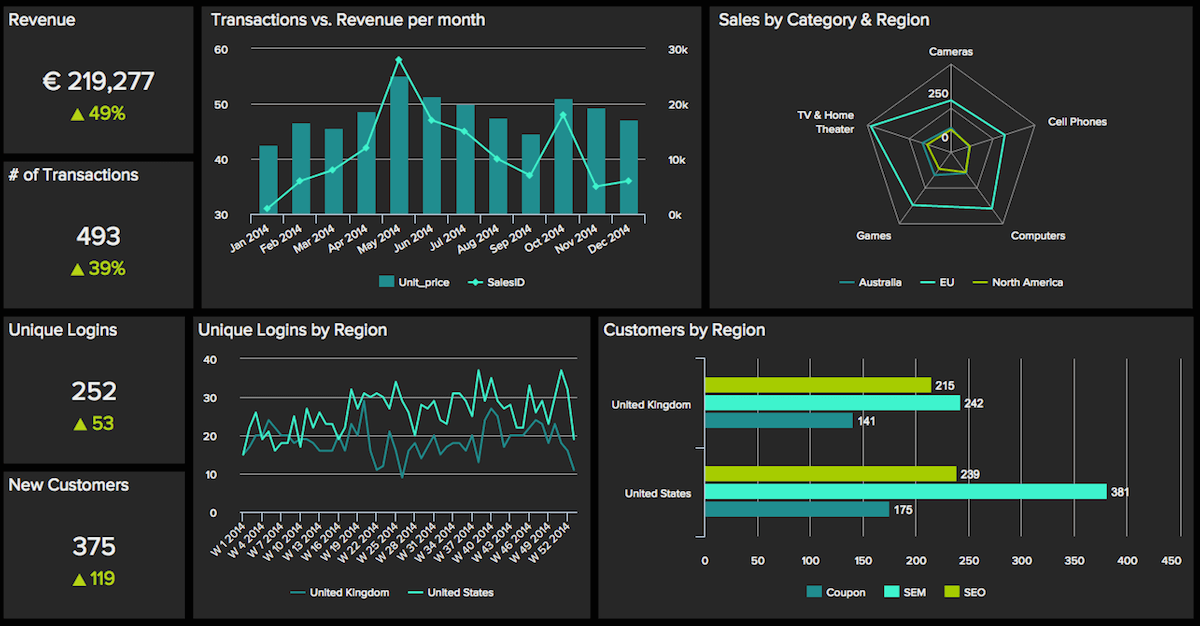Image resolution: width=1200 pixels, height=626 pixels.
Task: Click the € 219,277 revenue figure
Action: click(x=98, y=82)
